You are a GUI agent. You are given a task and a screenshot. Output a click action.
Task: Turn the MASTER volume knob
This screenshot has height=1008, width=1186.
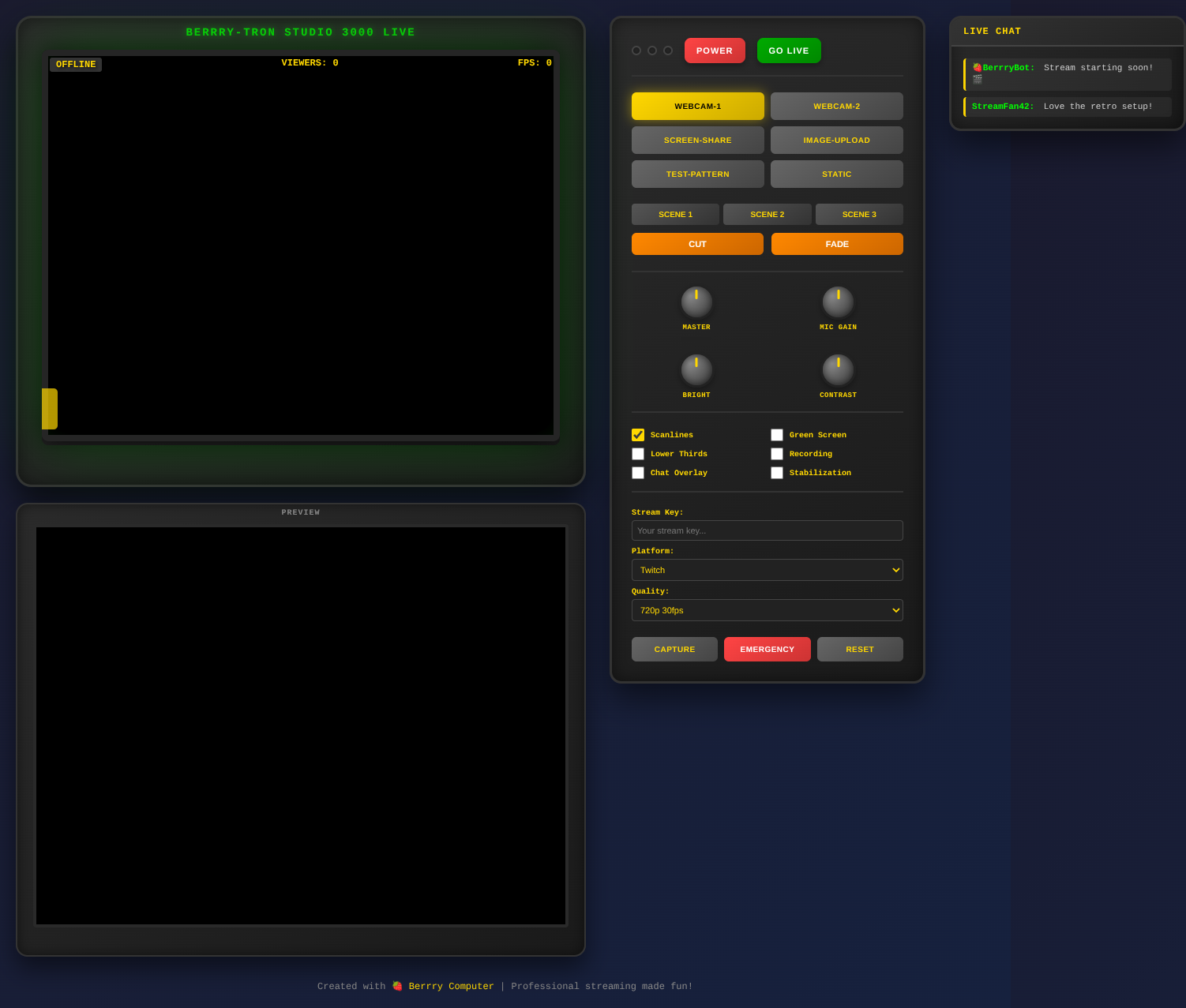(x=696, y=302)
